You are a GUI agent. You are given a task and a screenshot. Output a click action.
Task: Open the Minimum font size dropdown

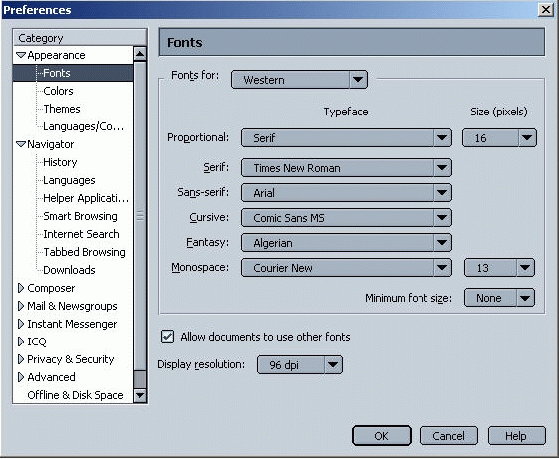tap(499, 298)
